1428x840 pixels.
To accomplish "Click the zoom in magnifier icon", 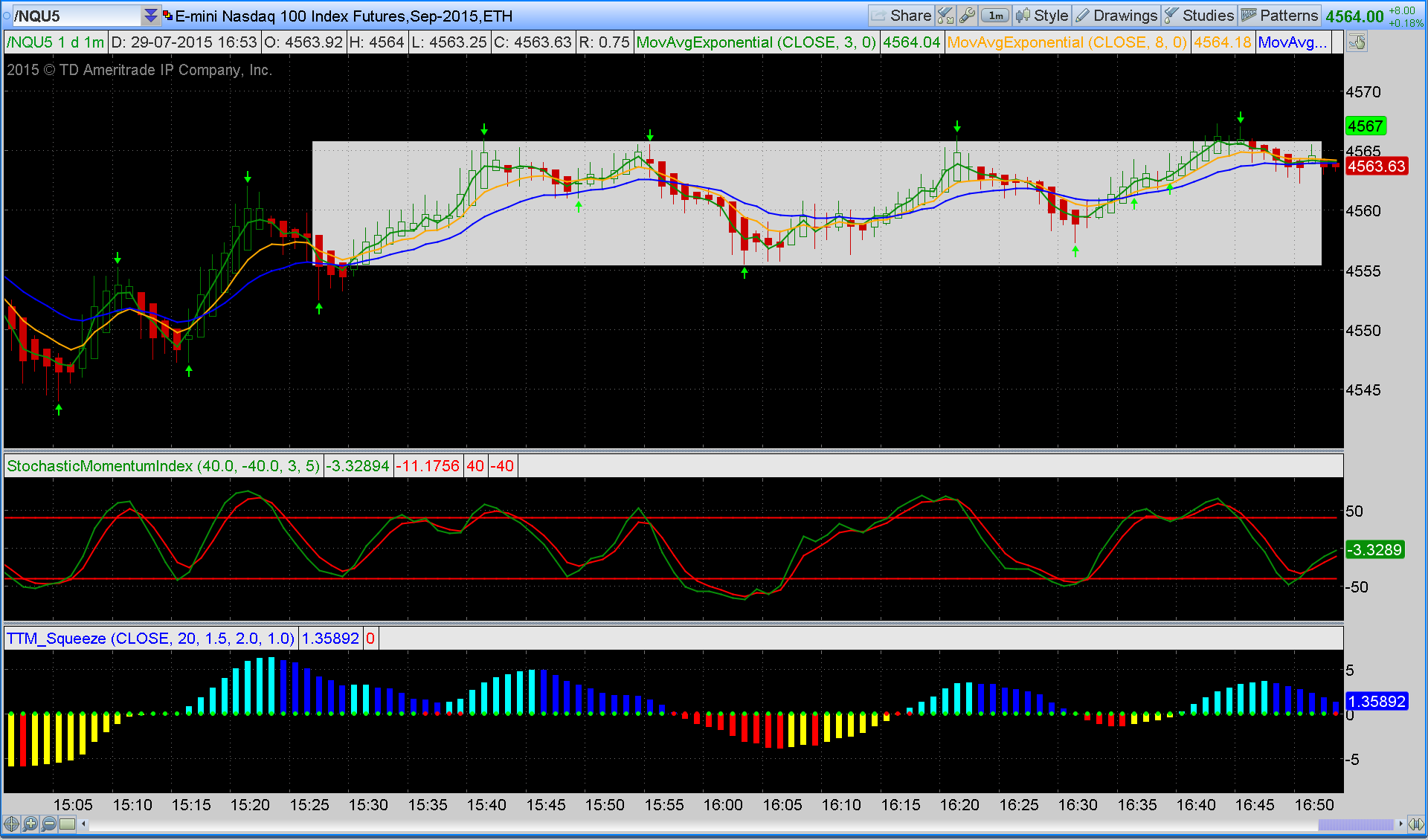I will pyautogui.click(x=30, y=824).
